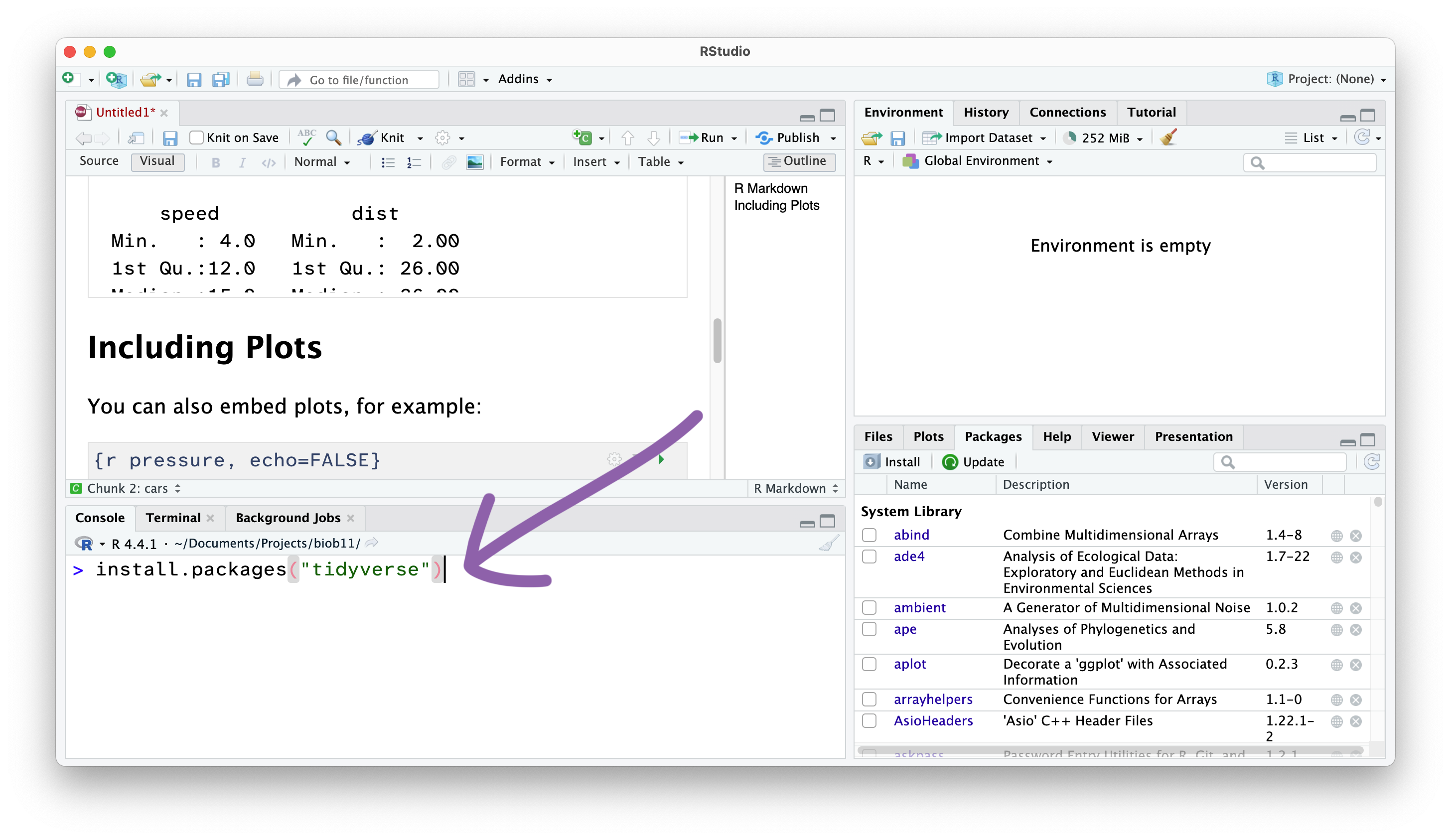1451x840 pixels.
Task: Click the print document icon in main toolbar
Action: point(255,79)
